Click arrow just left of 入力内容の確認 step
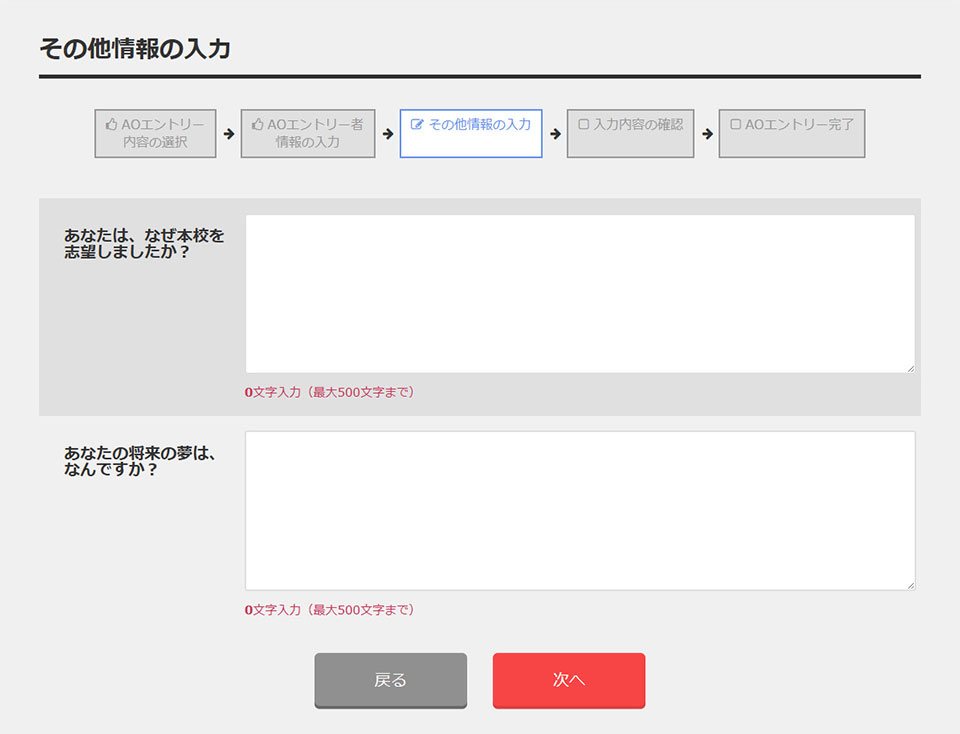The image size is (960, 734). coord(555,134)
